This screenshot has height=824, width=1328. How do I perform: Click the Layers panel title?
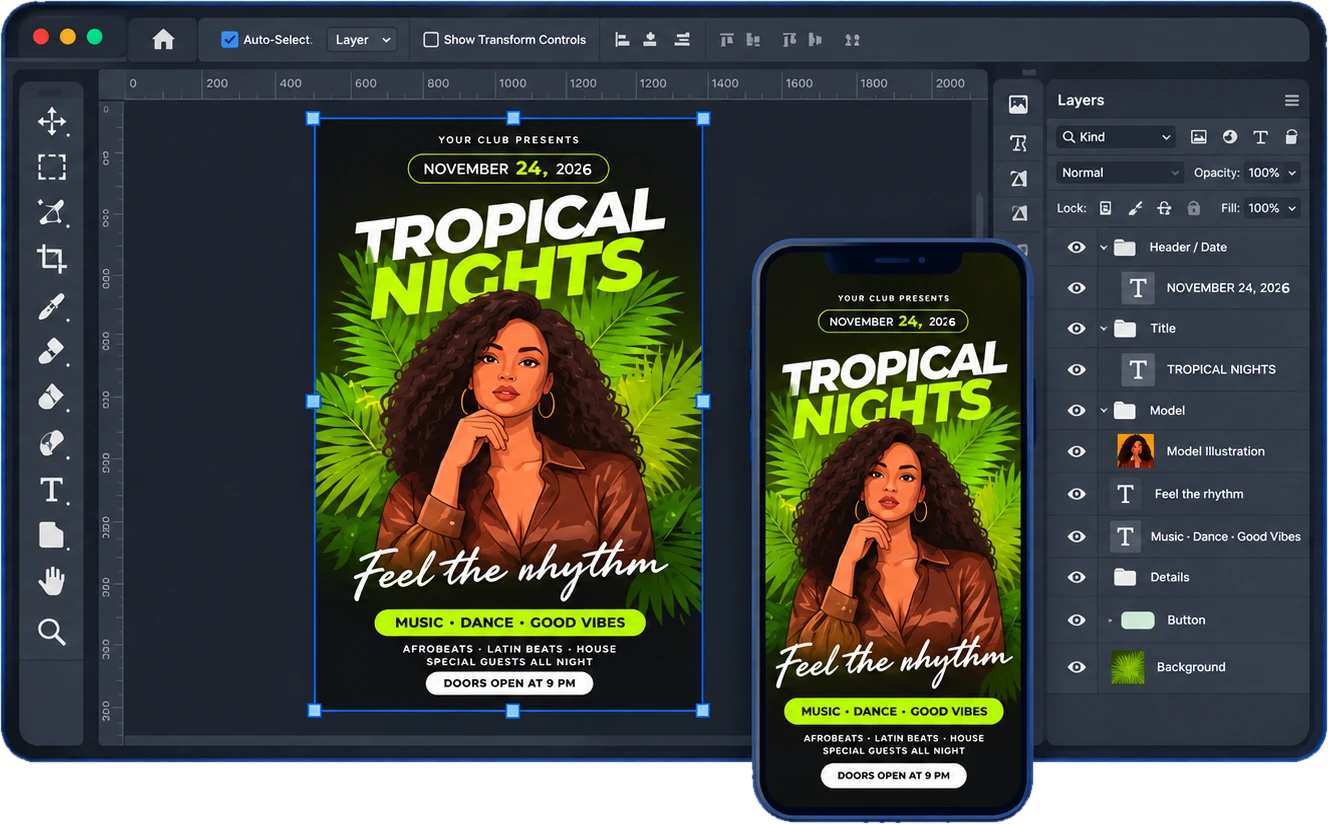click(1081, 101)
